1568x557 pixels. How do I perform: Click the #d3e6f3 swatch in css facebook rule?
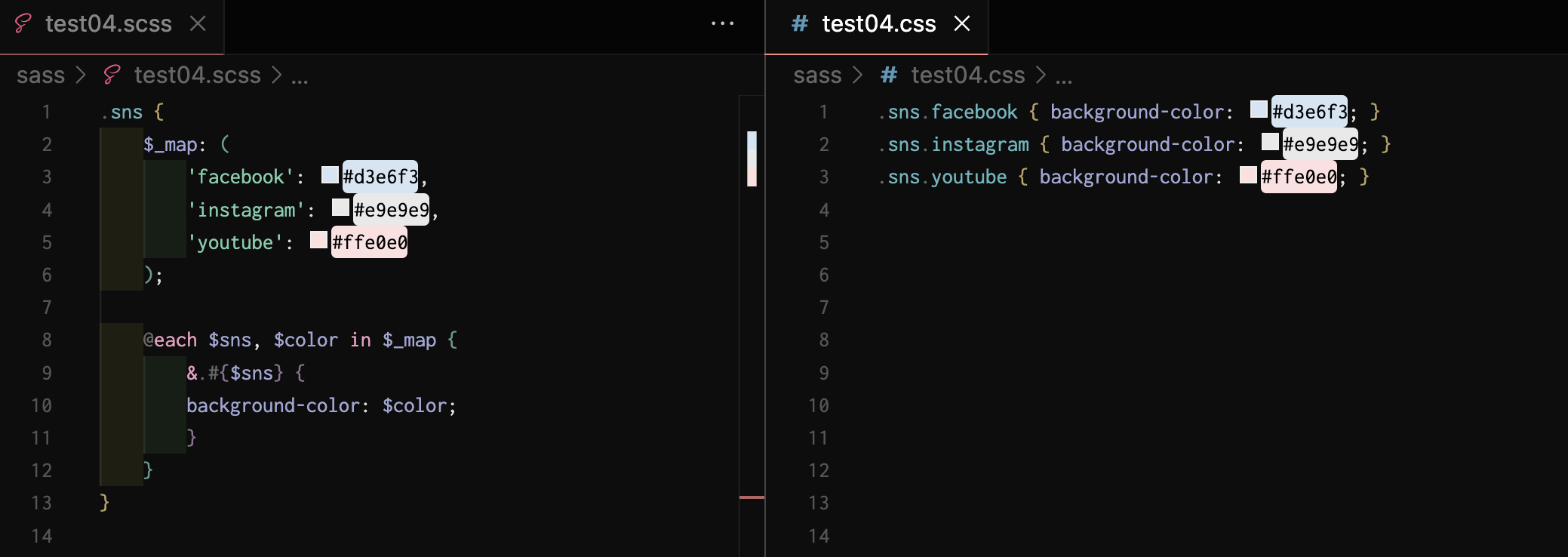(1259, 109)
